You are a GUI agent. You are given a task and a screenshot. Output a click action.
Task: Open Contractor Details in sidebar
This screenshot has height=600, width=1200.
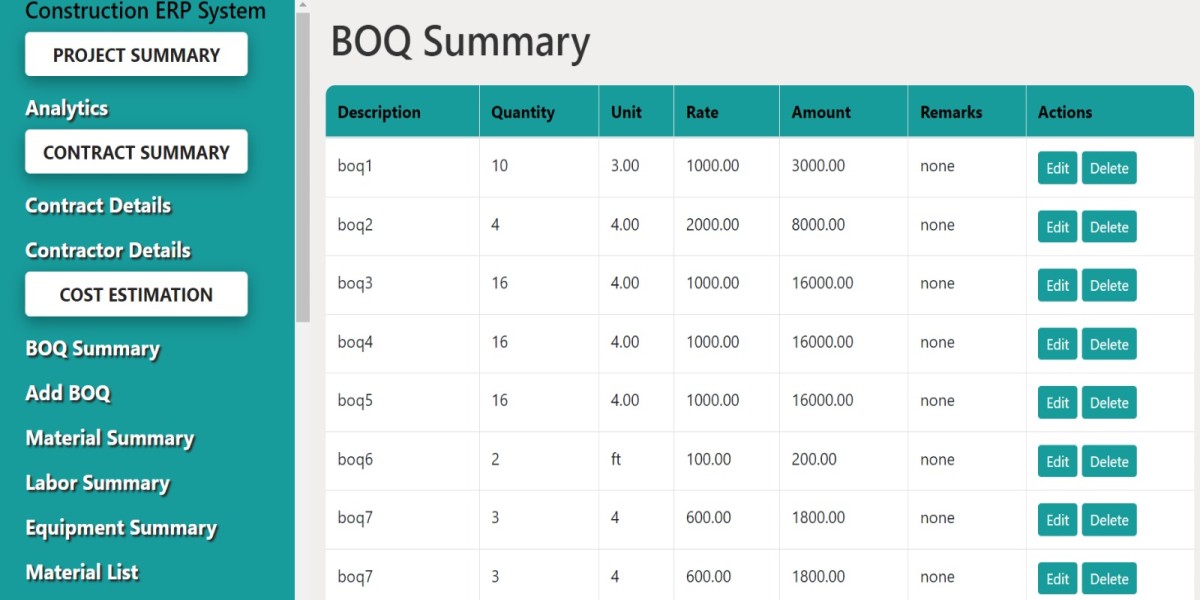coord(108,250)
